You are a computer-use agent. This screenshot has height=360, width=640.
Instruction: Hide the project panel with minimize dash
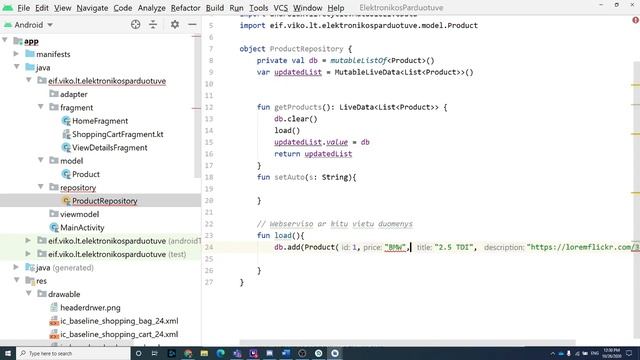point(192,24)
